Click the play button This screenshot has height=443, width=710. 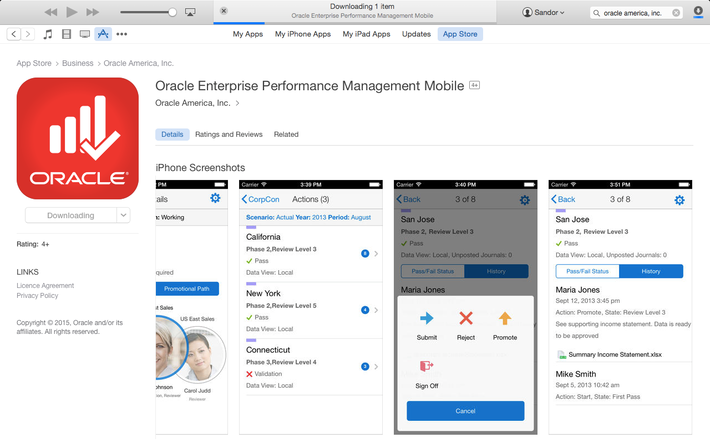(x=72, y=12)
